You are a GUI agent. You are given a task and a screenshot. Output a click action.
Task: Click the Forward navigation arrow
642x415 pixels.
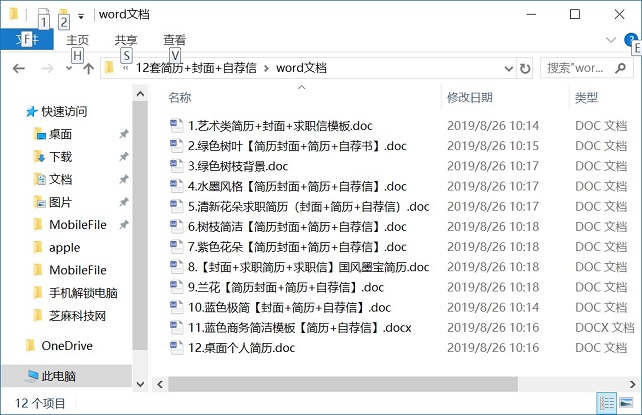[47, 68]
